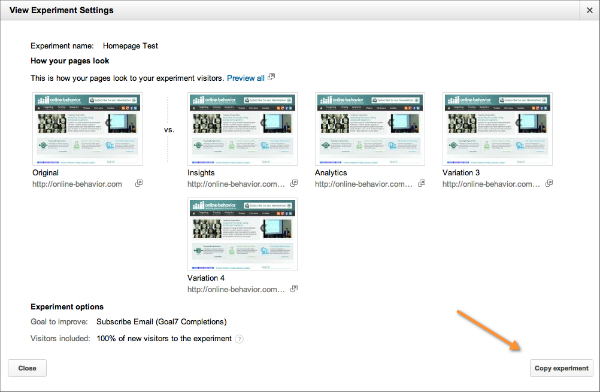Open the Variation 3 URL popup icon

coord(549,183)
